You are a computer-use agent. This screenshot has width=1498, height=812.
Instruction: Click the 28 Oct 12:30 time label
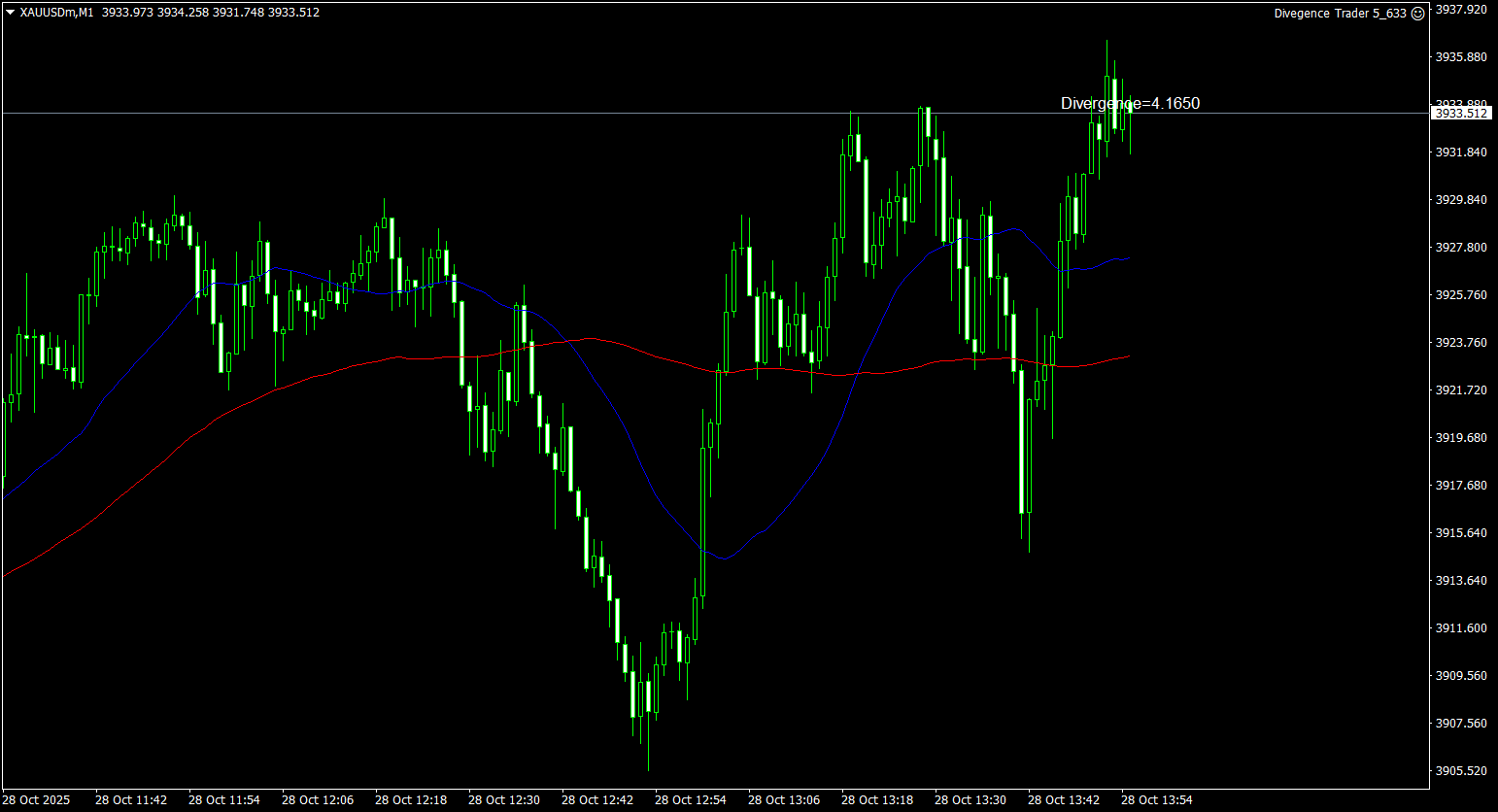pyautogui.click(x=504, y=800)
